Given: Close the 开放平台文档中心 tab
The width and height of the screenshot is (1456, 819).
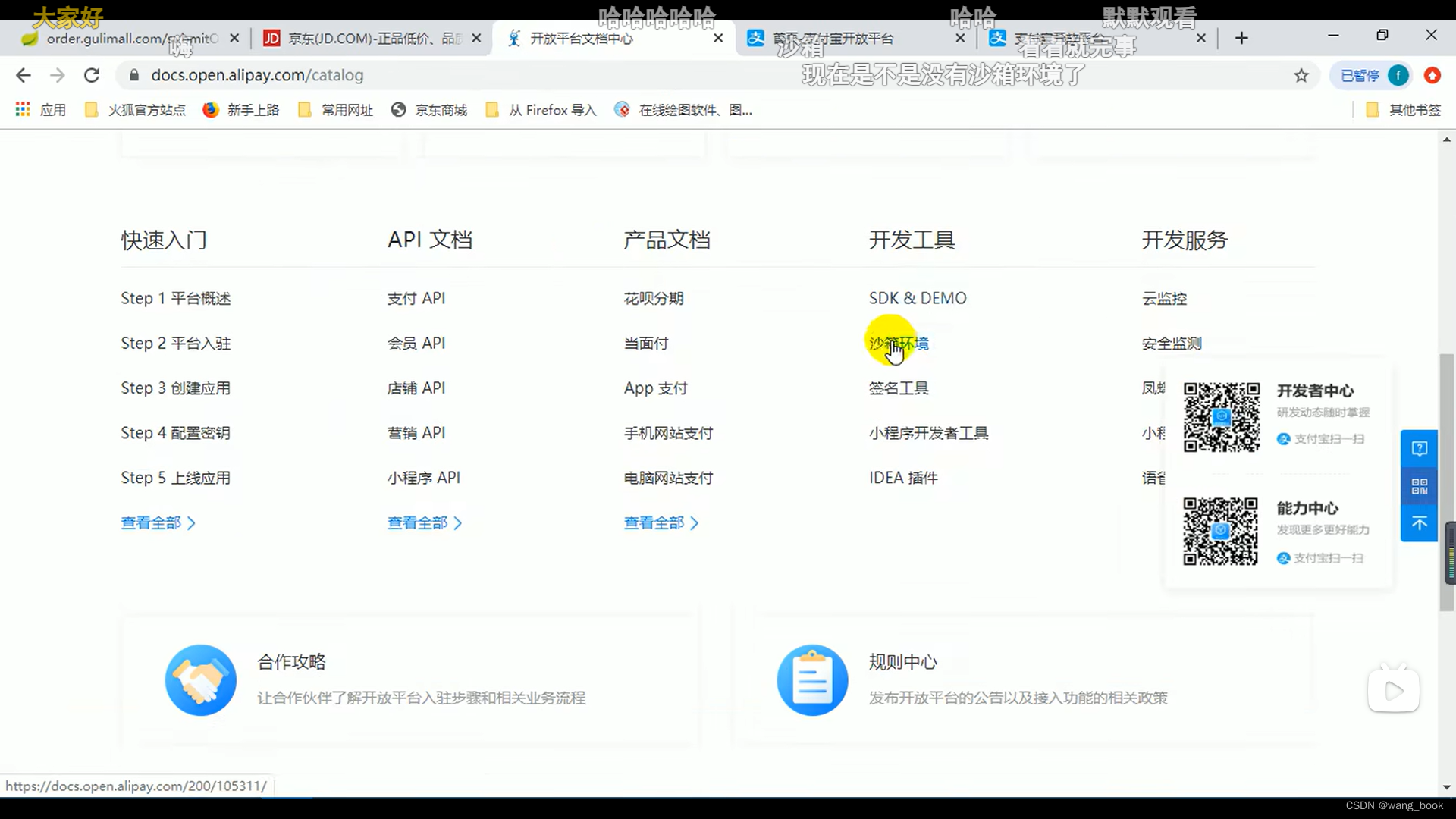Looking at the screenshot, I should (718, 38).
